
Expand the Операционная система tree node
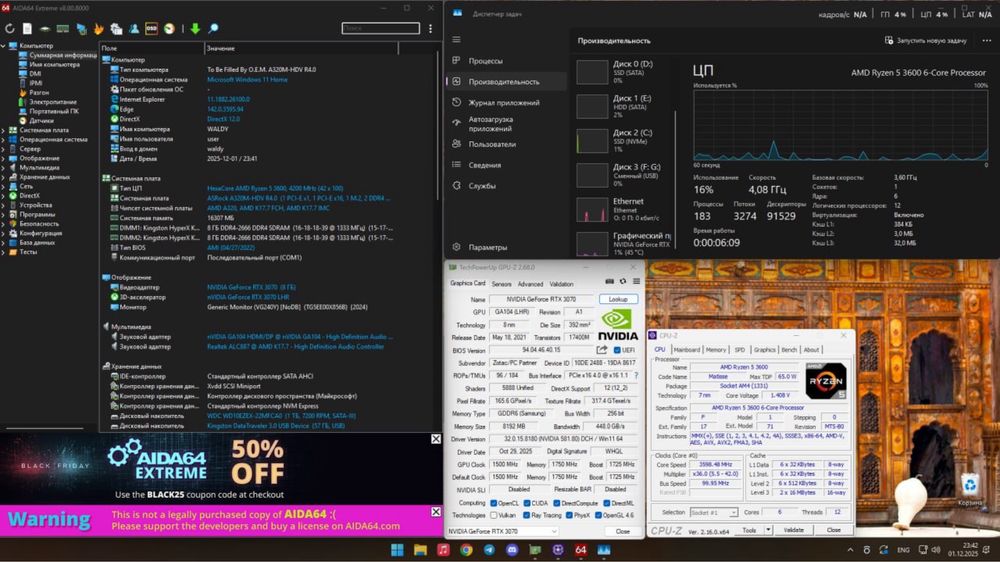click(x=4, y=140)
